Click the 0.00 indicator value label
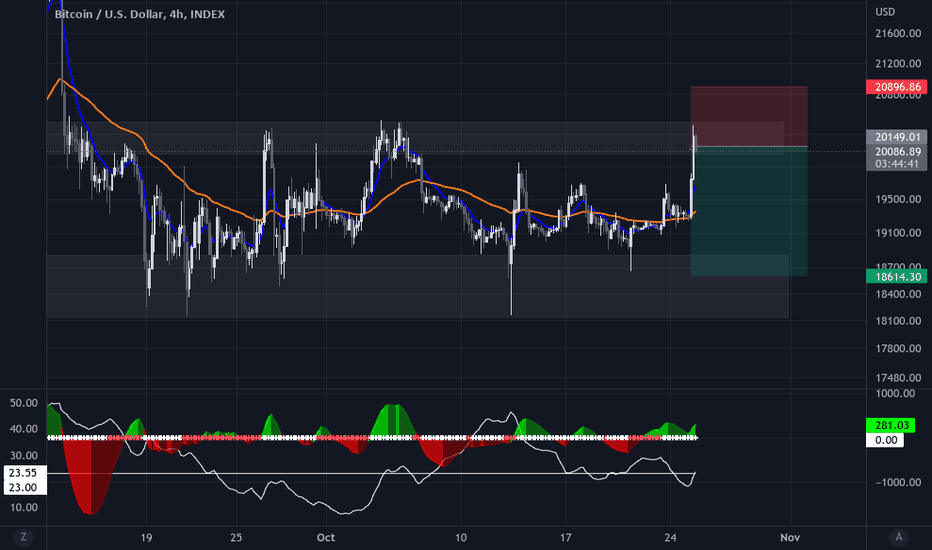Screen dimensions: 932x550 pyautogui.click(x=885, y=440)
